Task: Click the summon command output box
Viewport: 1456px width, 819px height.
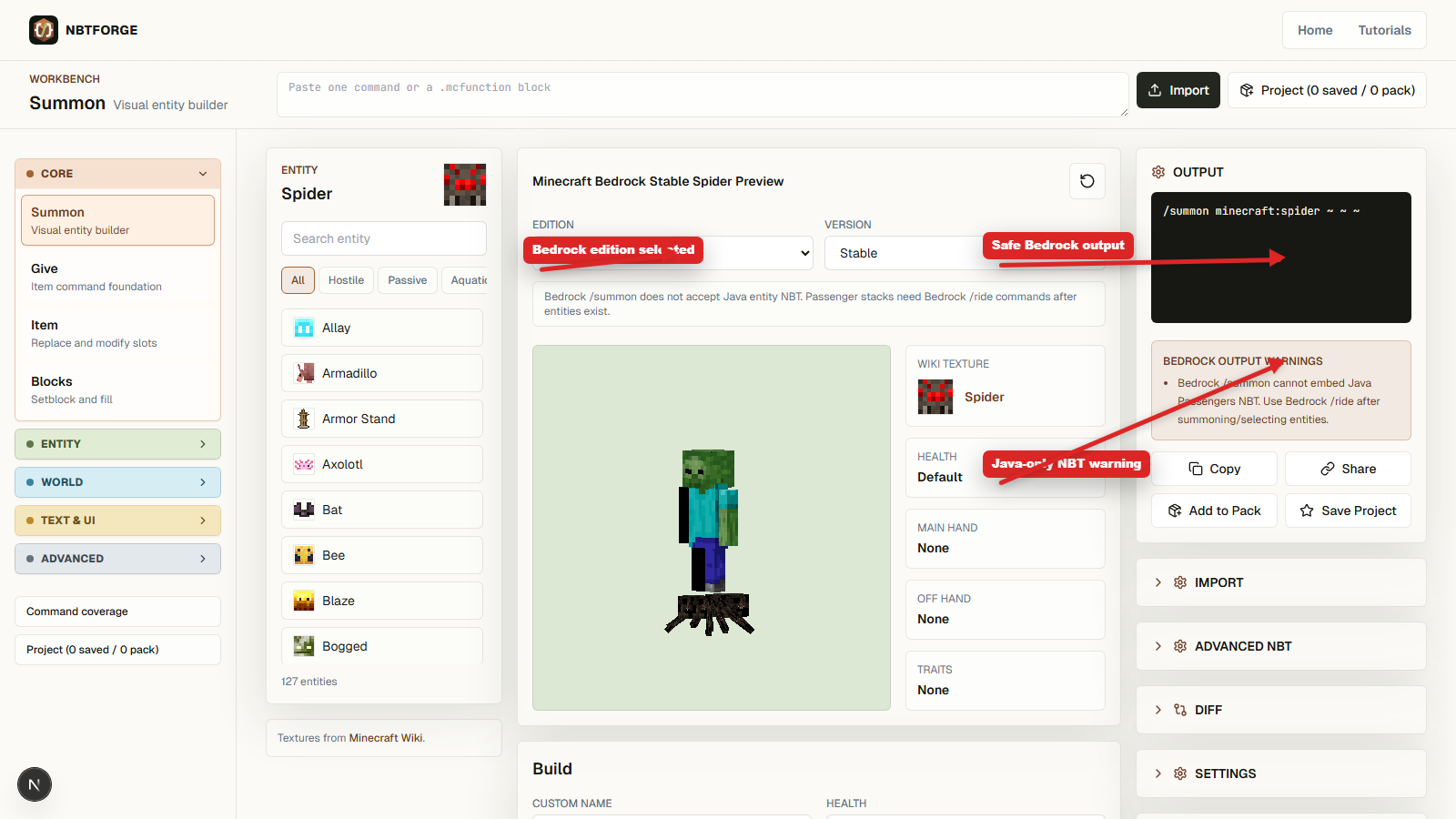Action: pyautogui.click(x=1281, y=258)
